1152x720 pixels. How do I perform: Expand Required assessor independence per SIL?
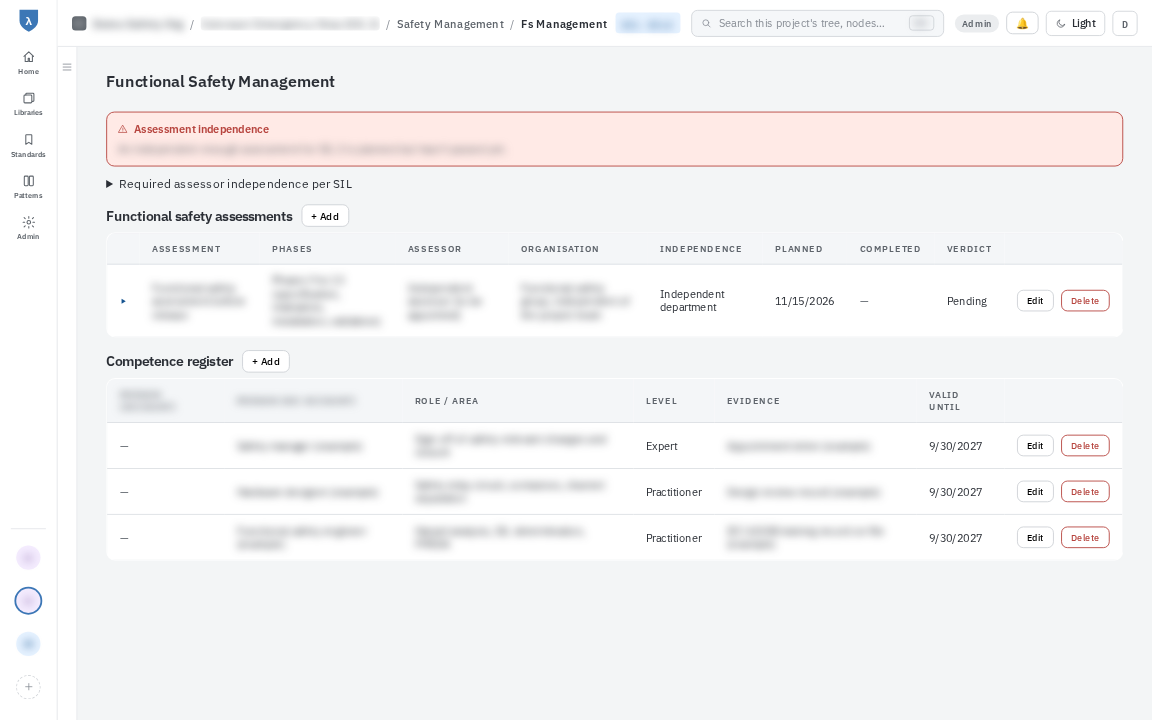[x=229, y=184]
